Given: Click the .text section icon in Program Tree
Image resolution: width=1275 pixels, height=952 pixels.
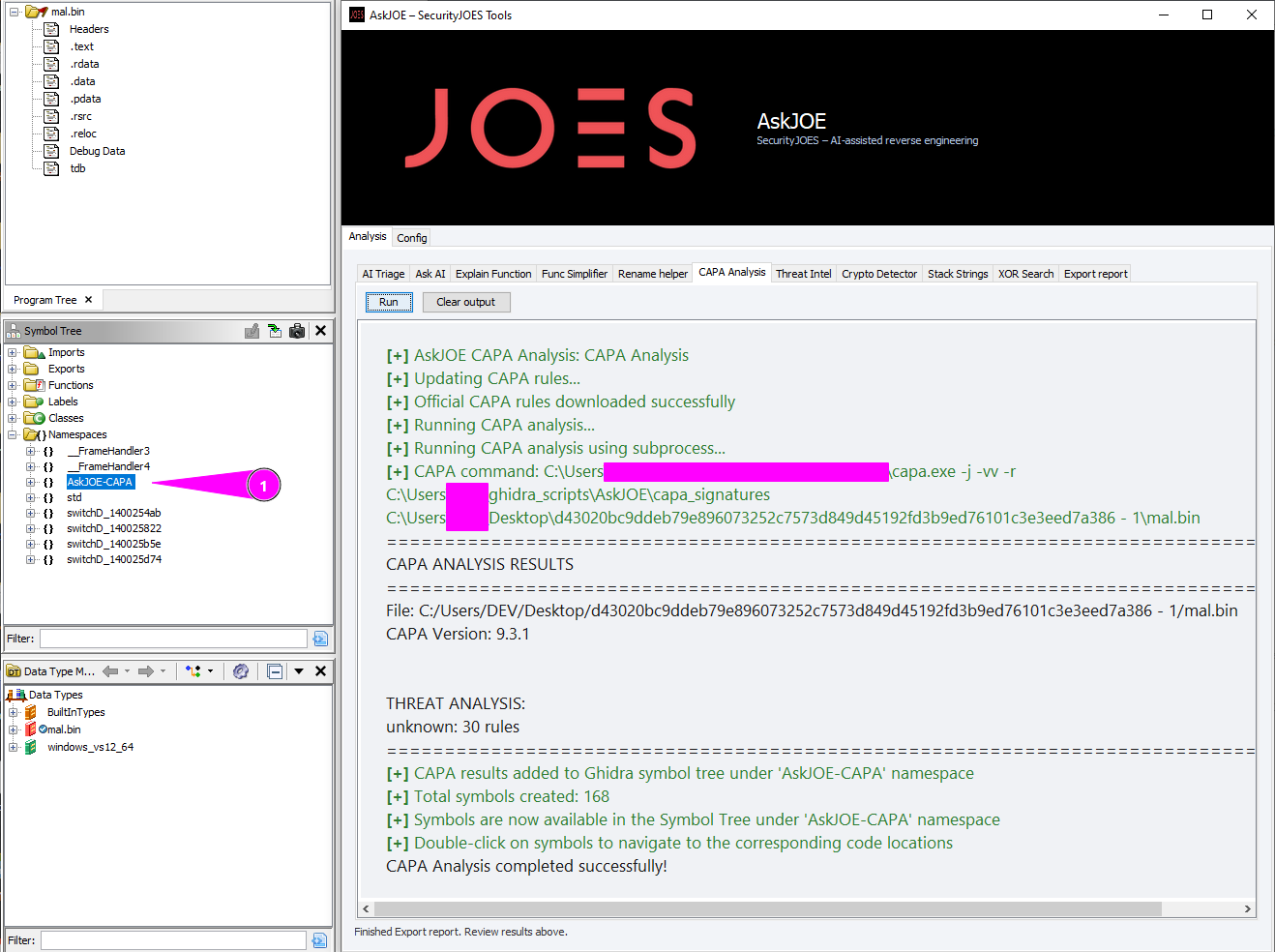Looking at the screenshot, I should [51, 46].
